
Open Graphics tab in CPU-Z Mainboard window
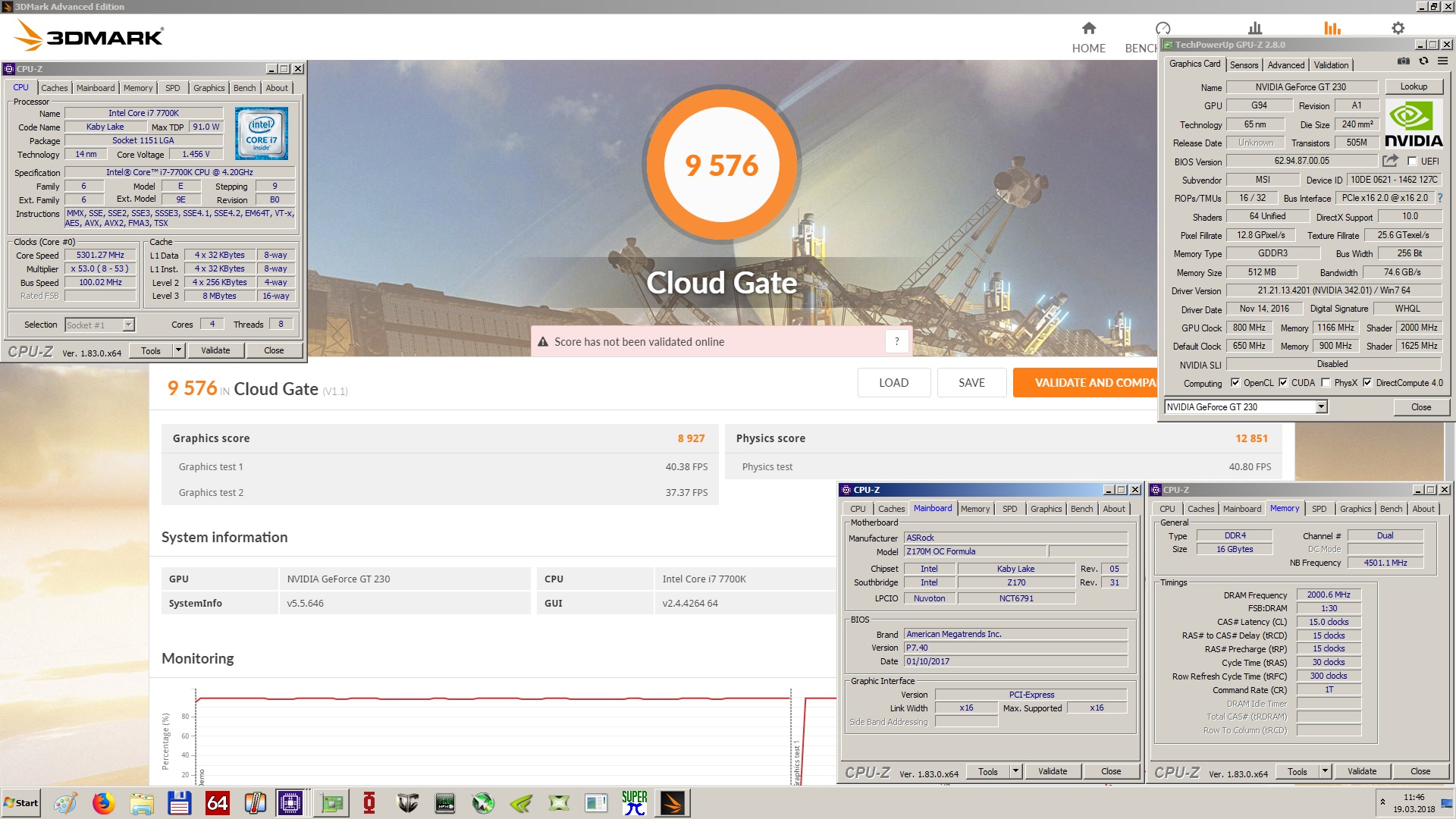[1046, 509]
